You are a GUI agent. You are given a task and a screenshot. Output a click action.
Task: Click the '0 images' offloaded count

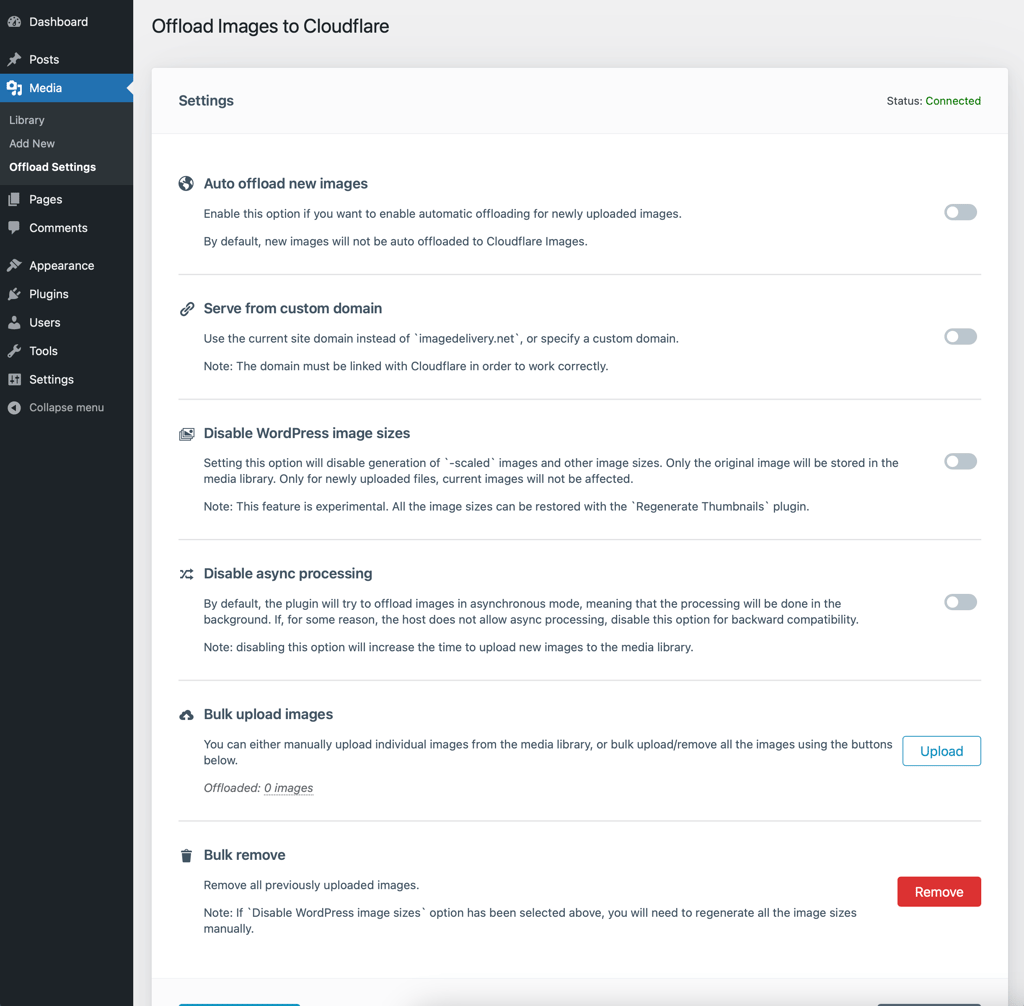coord(289,788)
